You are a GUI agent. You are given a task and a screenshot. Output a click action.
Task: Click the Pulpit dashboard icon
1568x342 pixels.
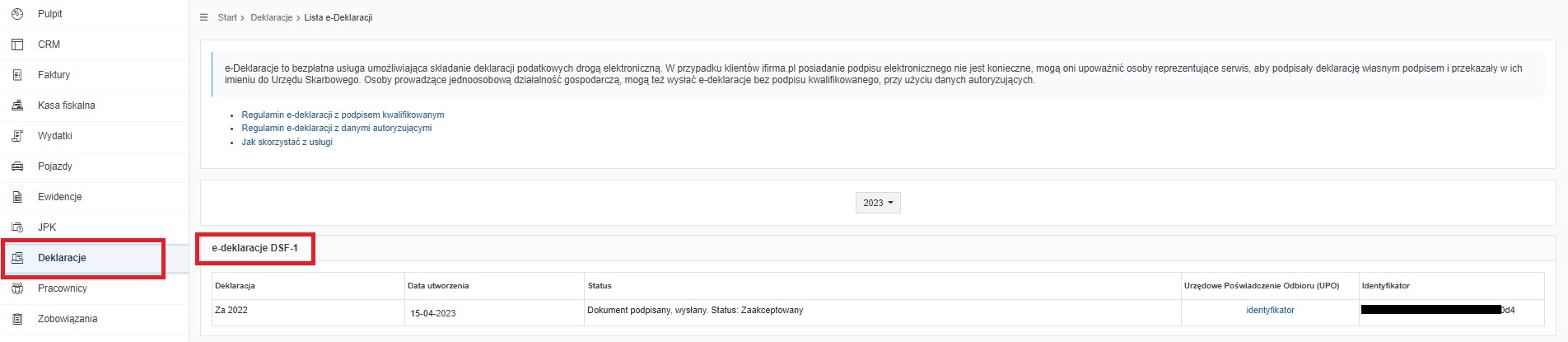tap(17, 14)
